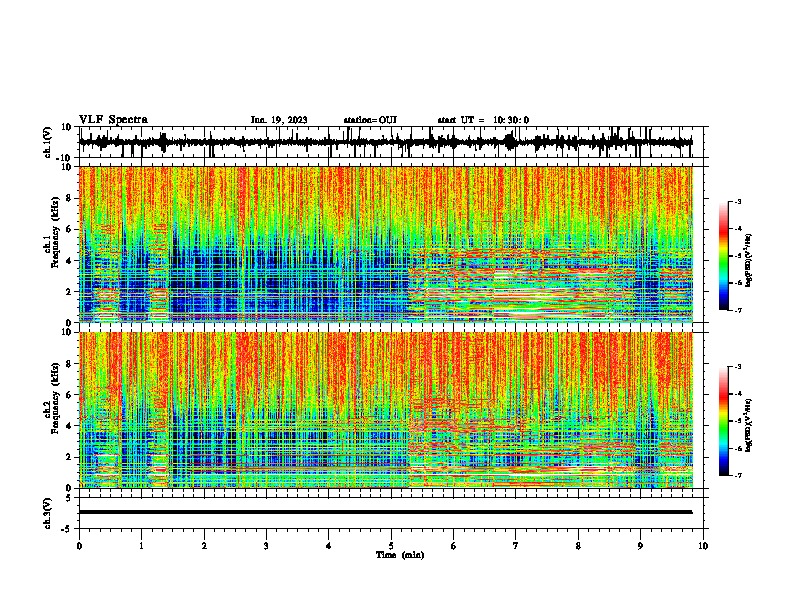This screenshot has height=612, width=792.
Task: Click time axis tick label '2'
Action: point(204,546)
